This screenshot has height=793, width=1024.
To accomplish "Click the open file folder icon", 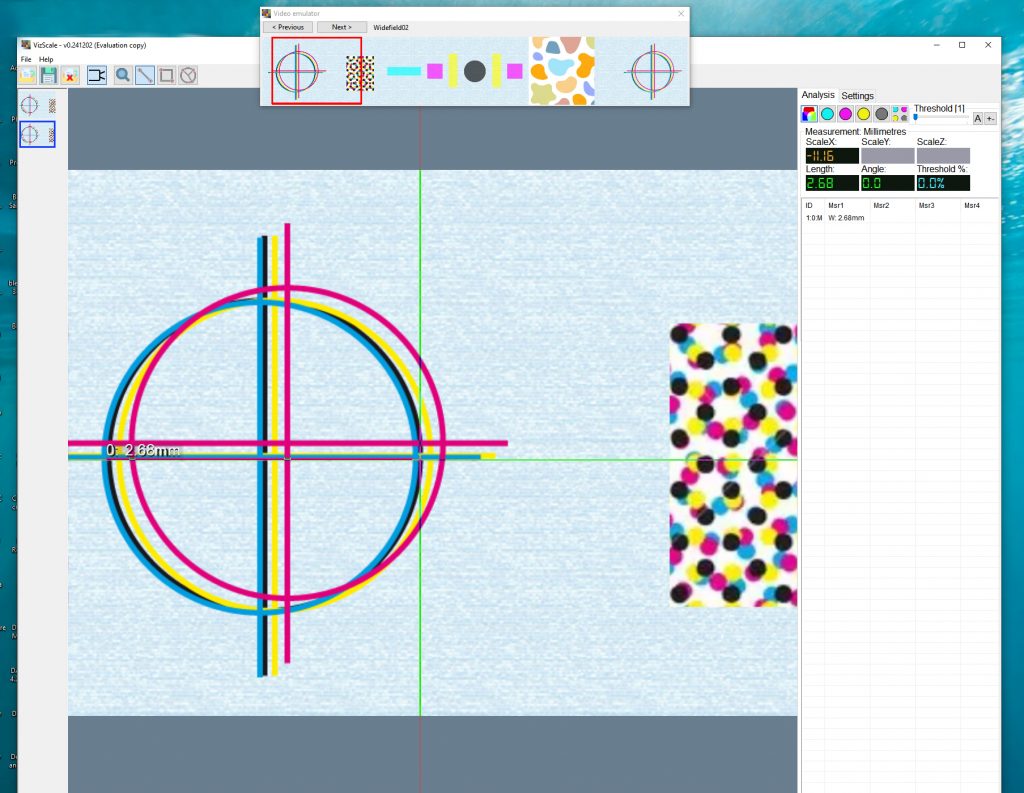I will tap(27, 75).
